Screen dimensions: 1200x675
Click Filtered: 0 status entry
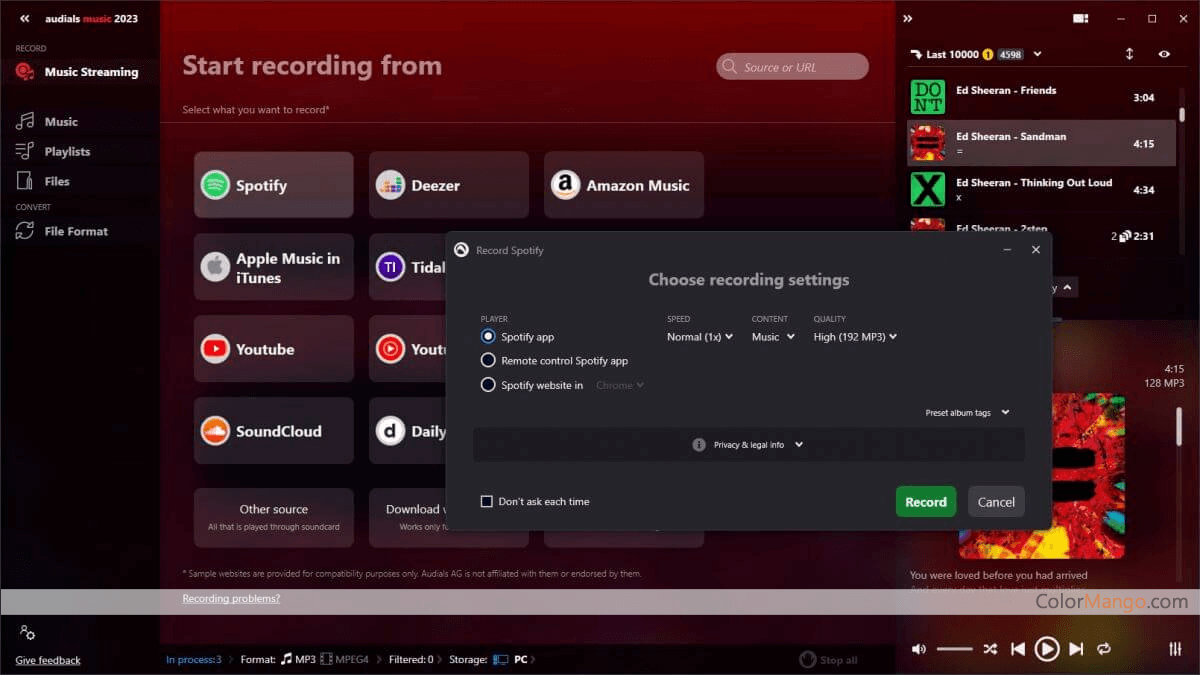[x=410, y=660]
